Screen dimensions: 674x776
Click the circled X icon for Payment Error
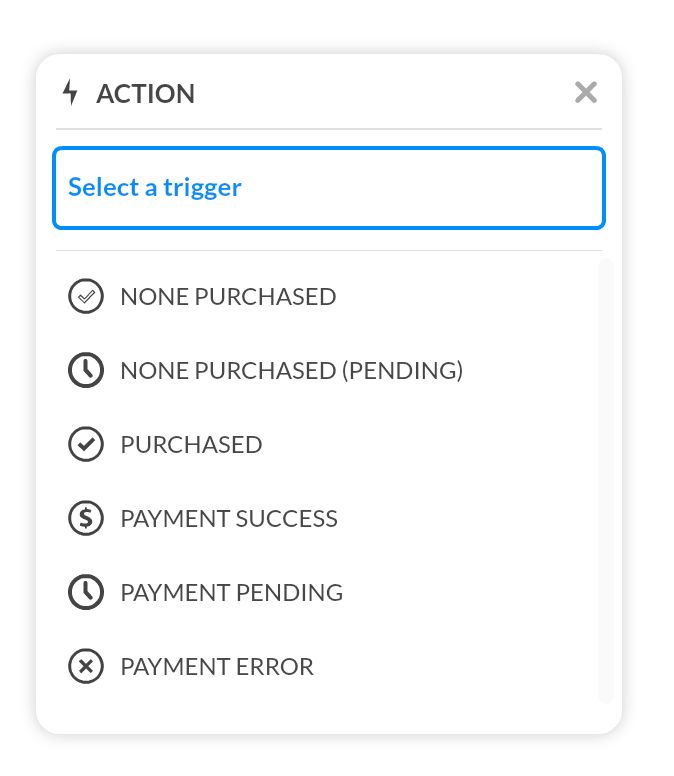86,667
